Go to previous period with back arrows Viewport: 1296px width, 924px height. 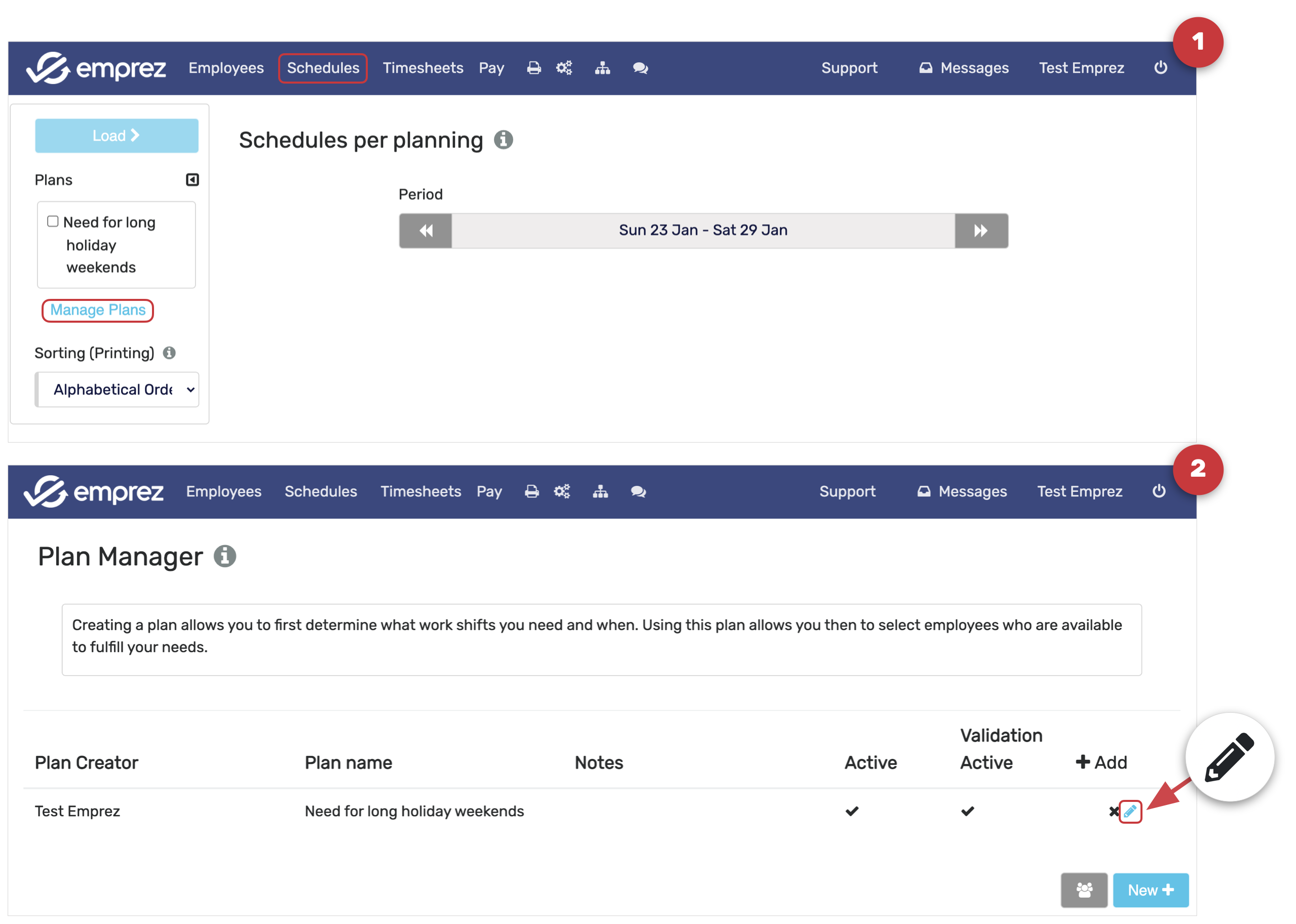pyautogui.click(x=426, y=230)
